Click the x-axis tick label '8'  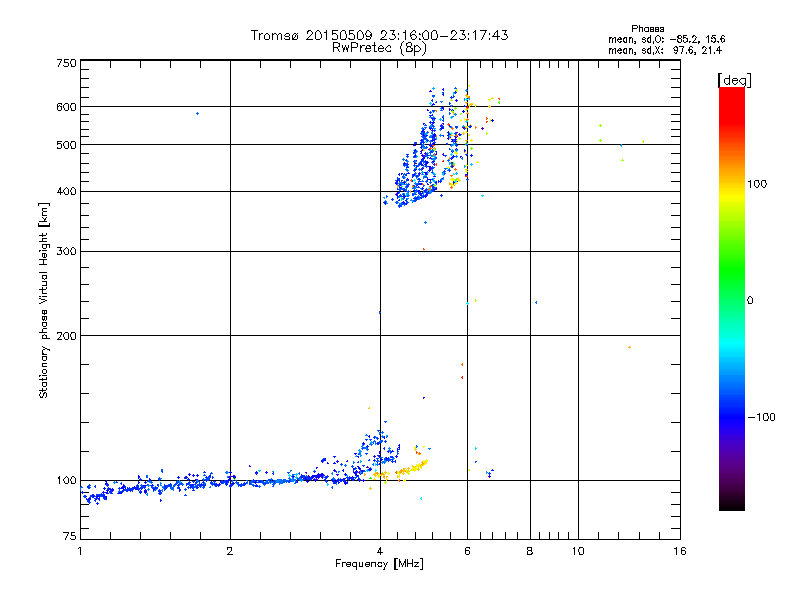click(530, 551)
